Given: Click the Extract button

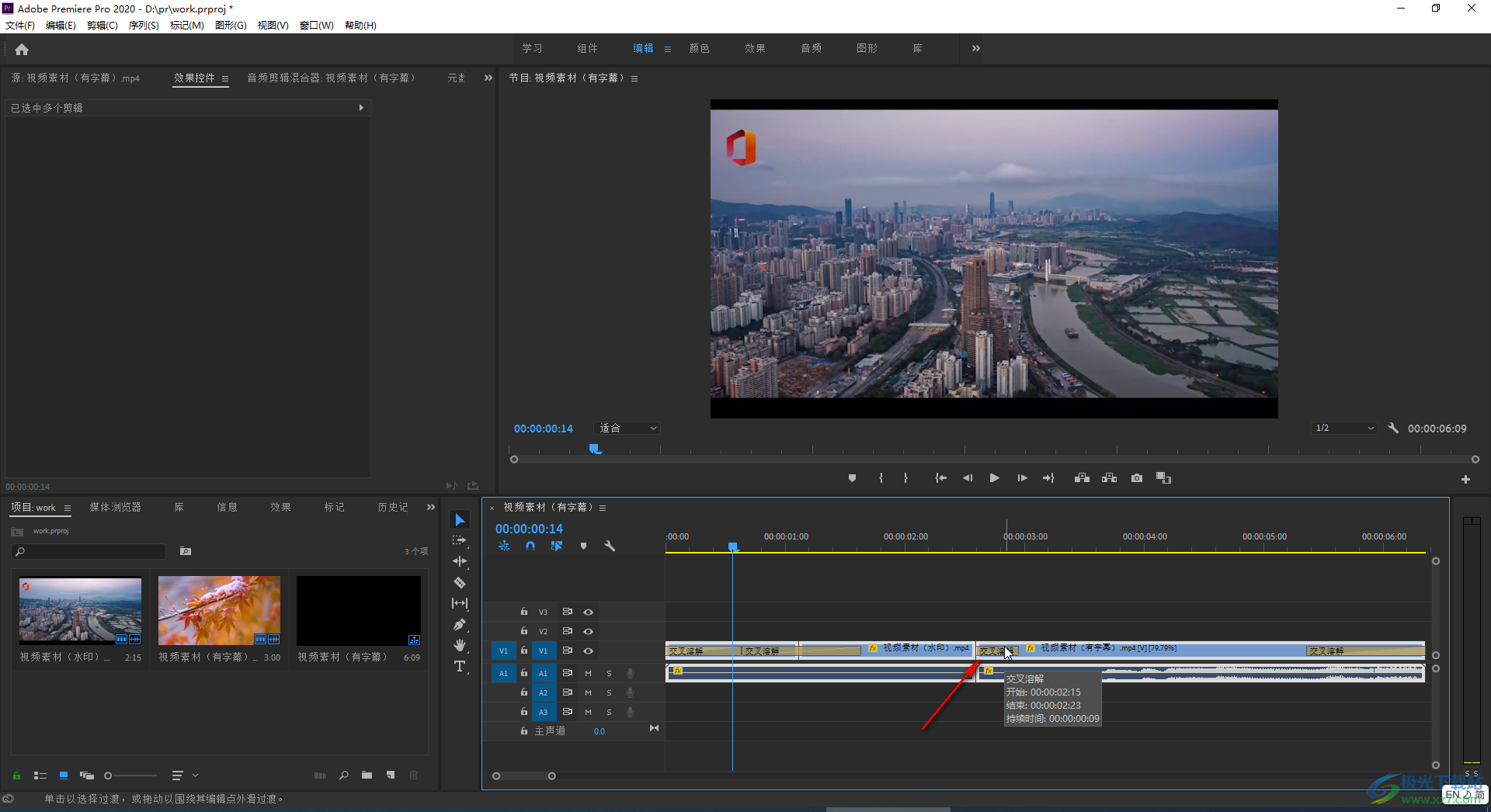Looking at the screenshot, I should [x=1109, y=478].
